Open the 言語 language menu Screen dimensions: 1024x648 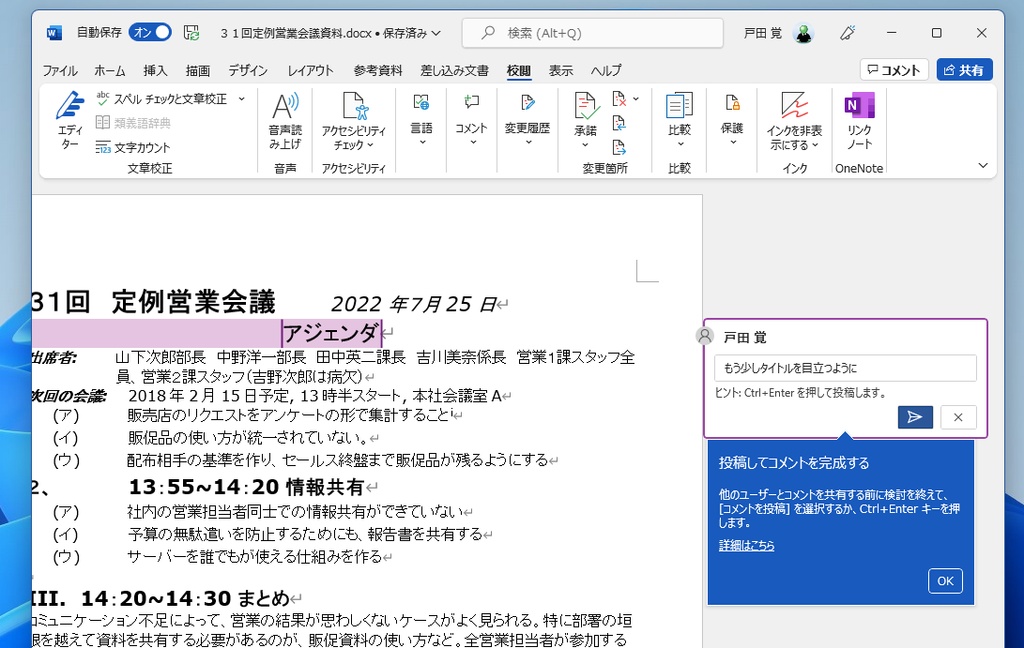(421, 120)
